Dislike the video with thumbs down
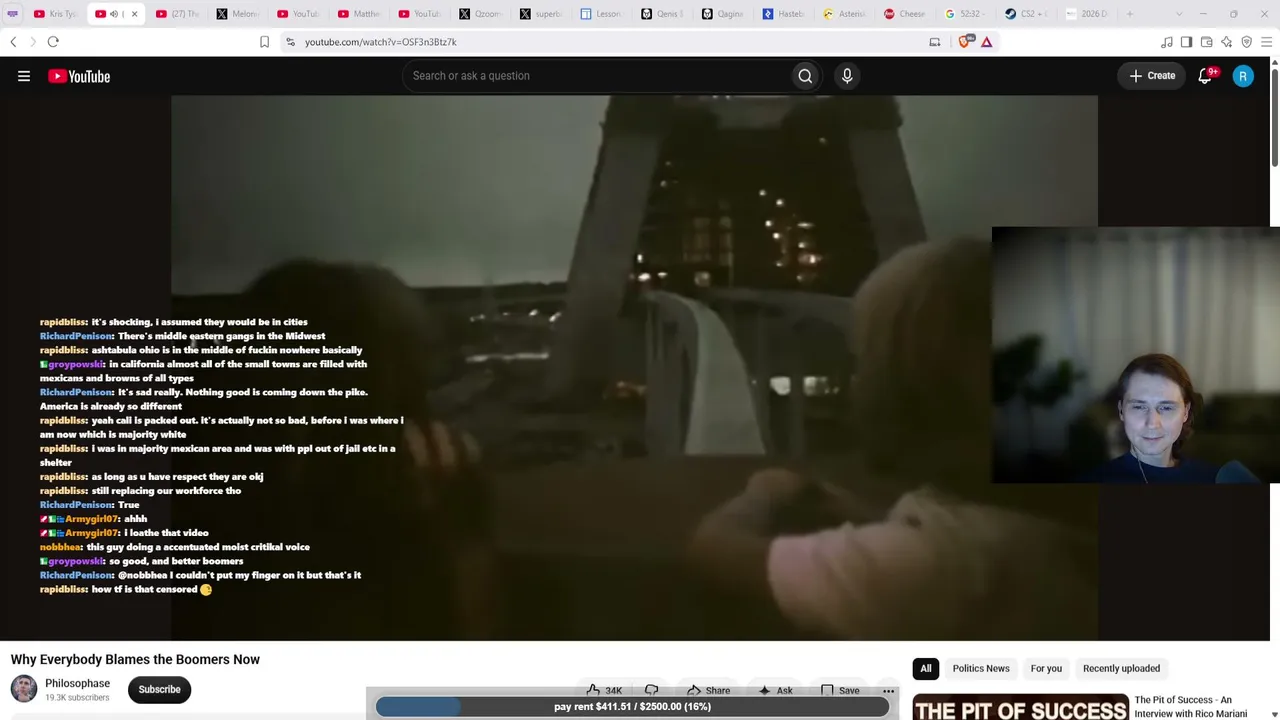The image size is (1280, 720). tap(652, 690)
